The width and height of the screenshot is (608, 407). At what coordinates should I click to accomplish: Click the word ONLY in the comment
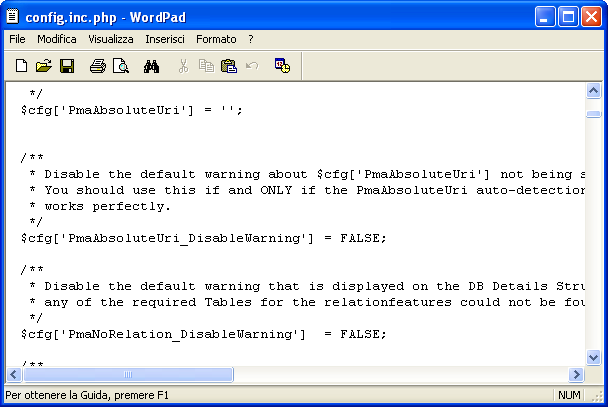(x=276, y=190)
